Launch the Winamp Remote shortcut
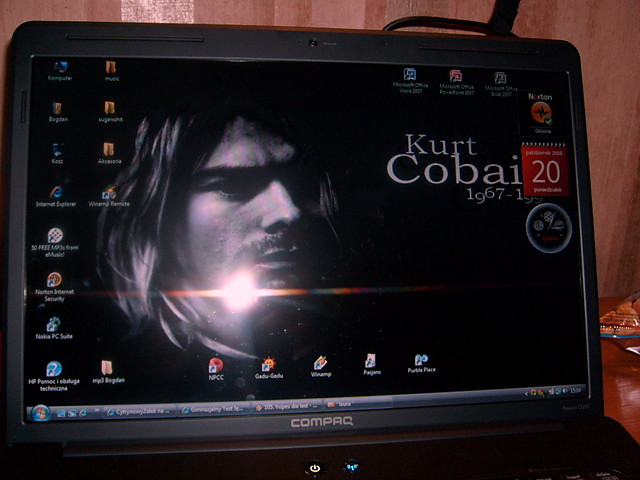This screenshot has width=640, height=480. (x=109, y=196)
